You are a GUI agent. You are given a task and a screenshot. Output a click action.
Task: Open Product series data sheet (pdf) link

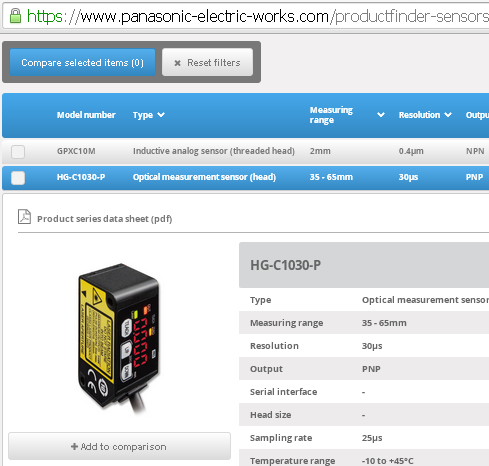tap(105, 219)
